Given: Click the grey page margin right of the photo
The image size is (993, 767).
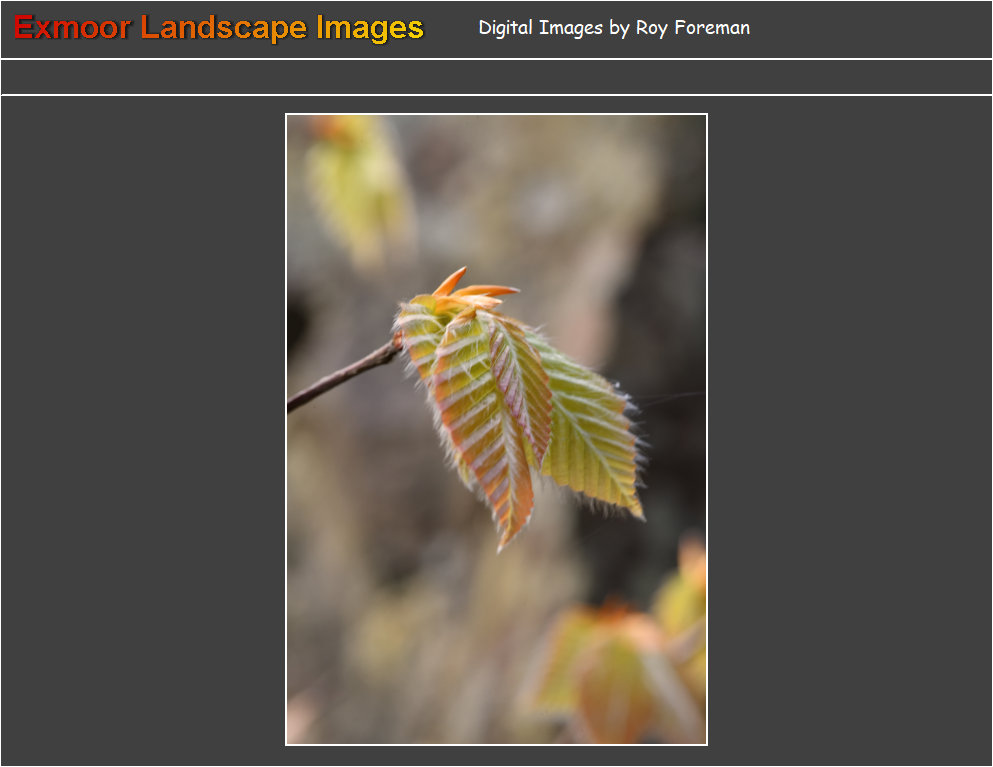Looking at the screenshot, I should point(850,430).
